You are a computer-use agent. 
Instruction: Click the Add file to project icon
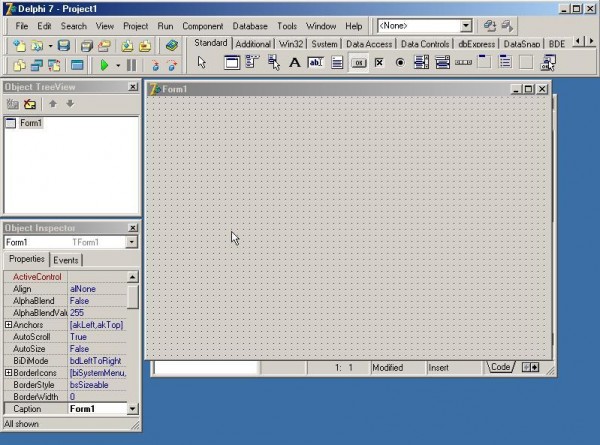pyautogui.click(x=127, y=46)
